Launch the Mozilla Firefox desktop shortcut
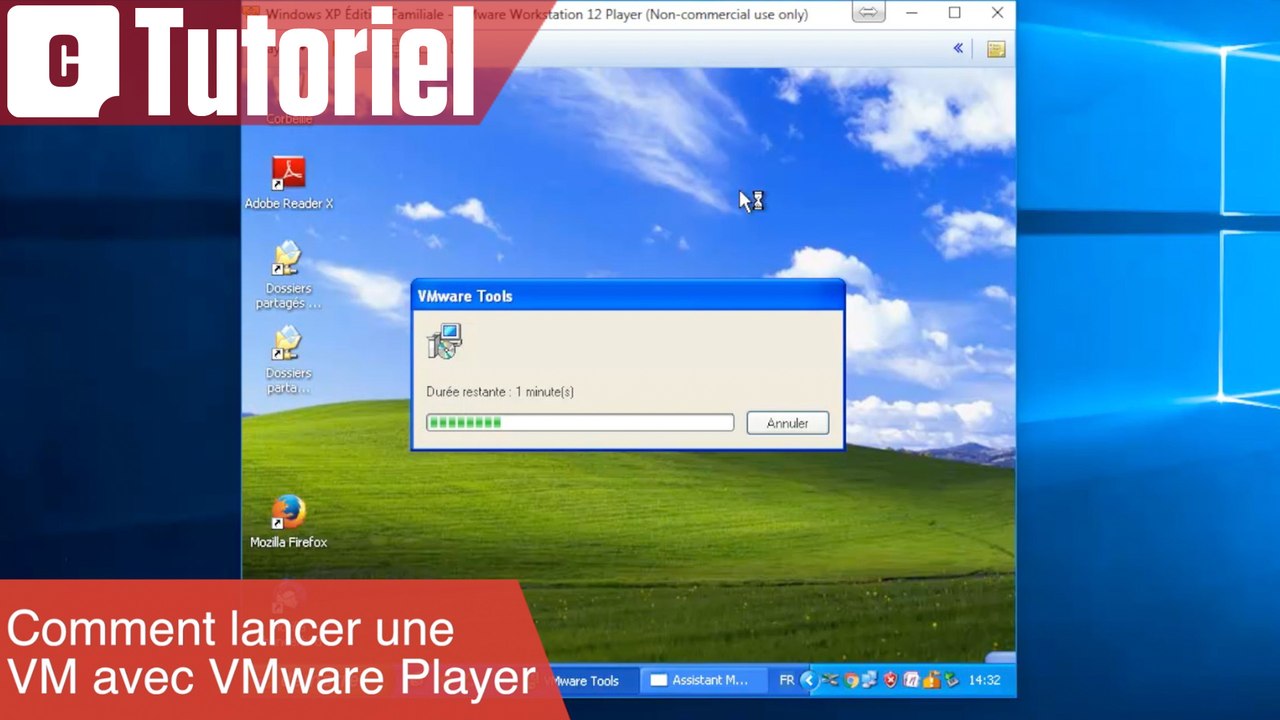 tap(288, 521)
